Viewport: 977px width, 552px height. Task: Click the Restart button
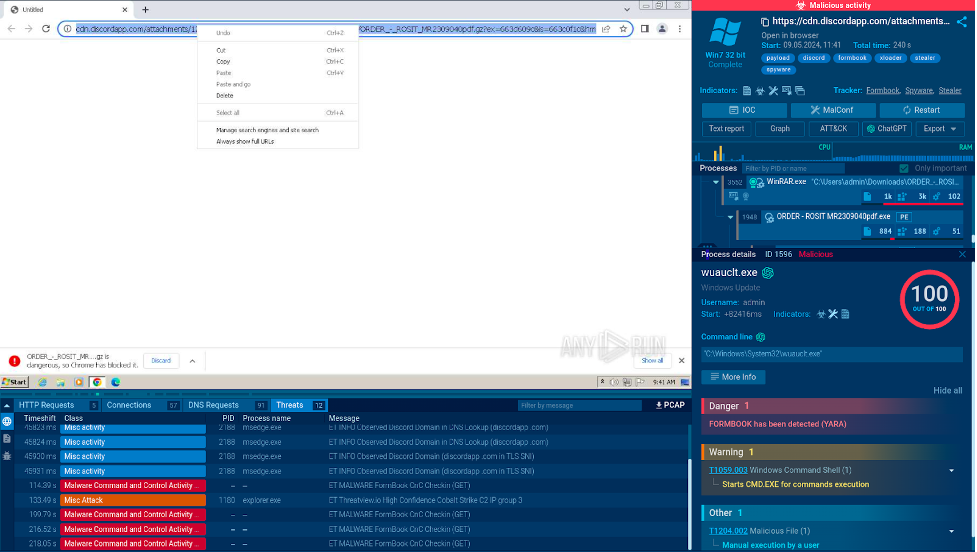coord(922,110)
